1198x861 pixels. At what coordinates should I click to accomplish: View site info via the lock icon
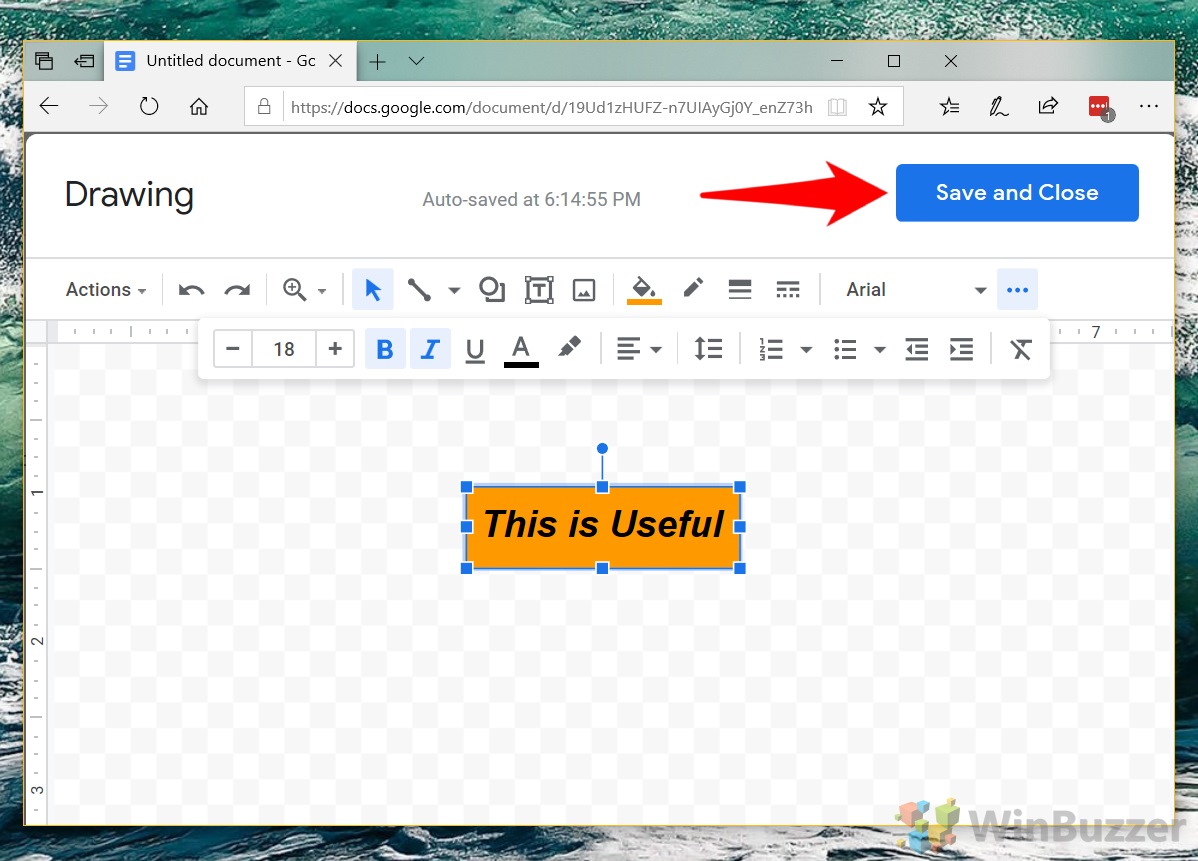(264, 106)
